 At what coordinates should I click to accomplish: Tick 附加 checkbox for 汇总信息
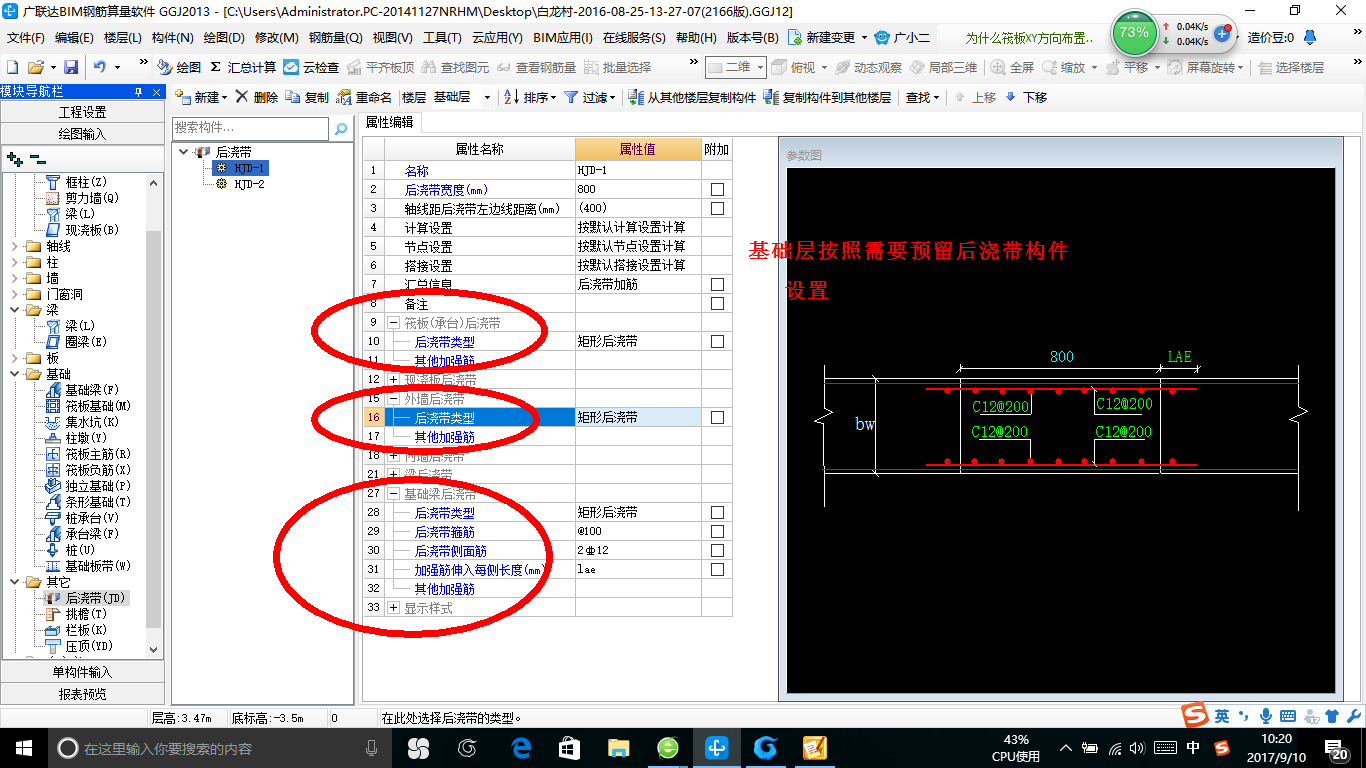click(x=717, y=285)
